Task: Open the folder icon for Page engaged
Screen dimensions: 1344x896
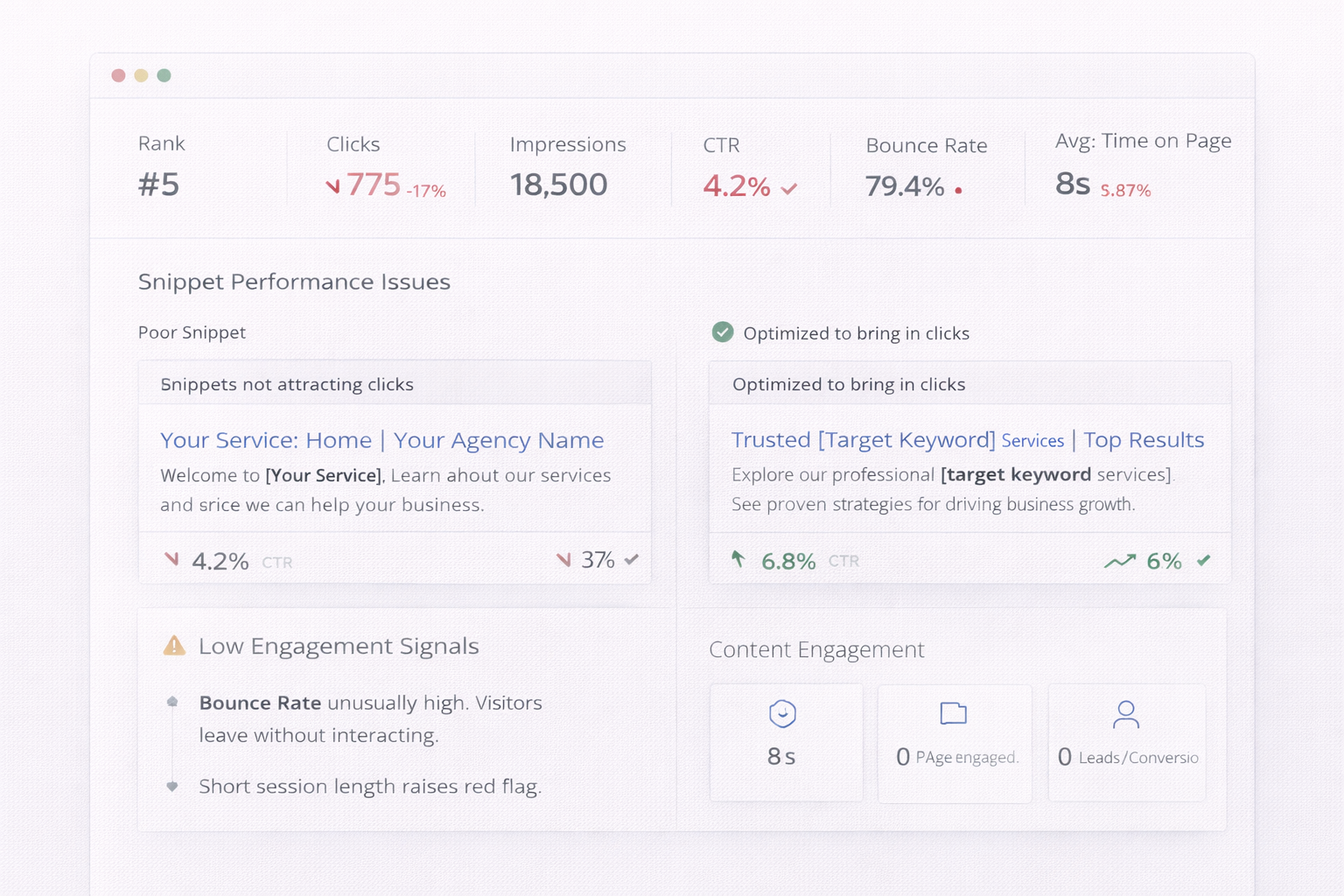Action: 954,714
